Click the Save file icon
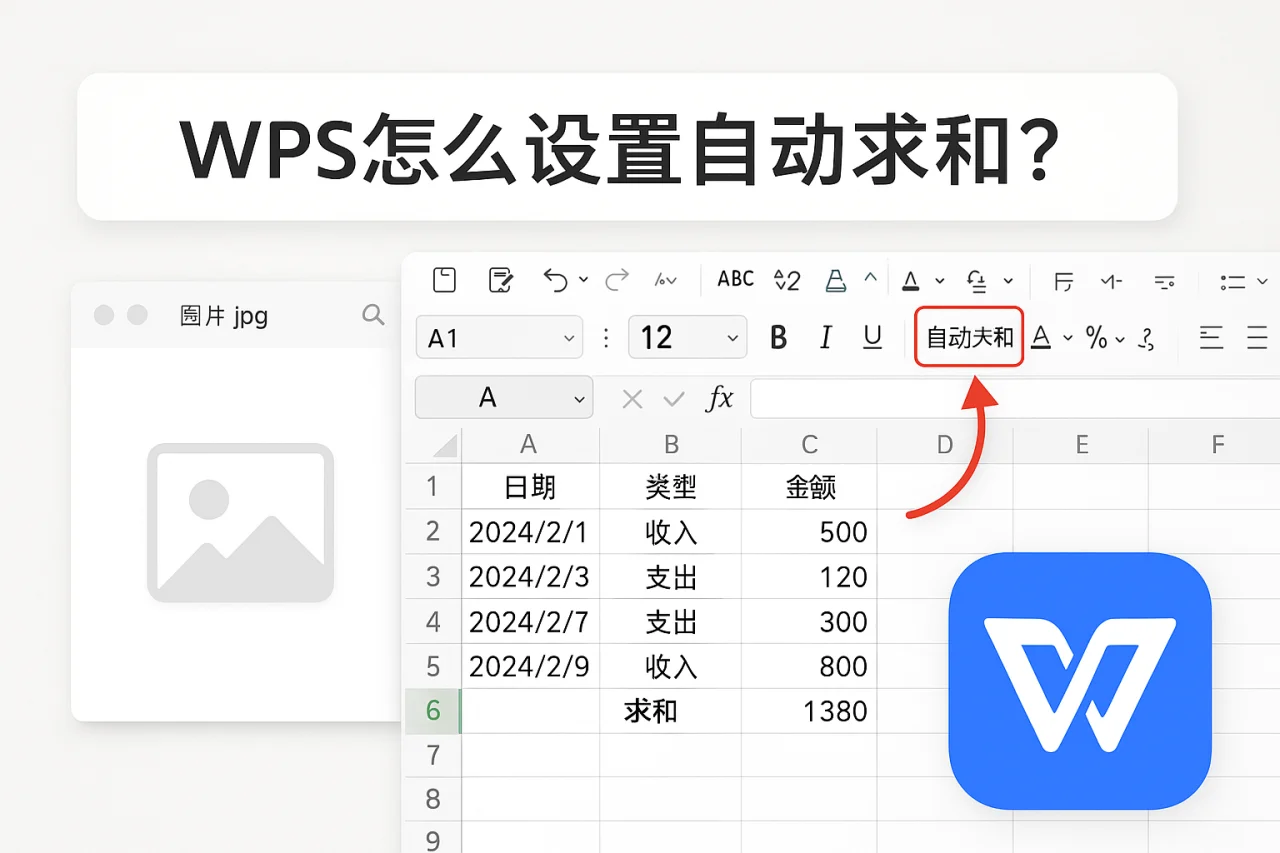 coord(444,280)
